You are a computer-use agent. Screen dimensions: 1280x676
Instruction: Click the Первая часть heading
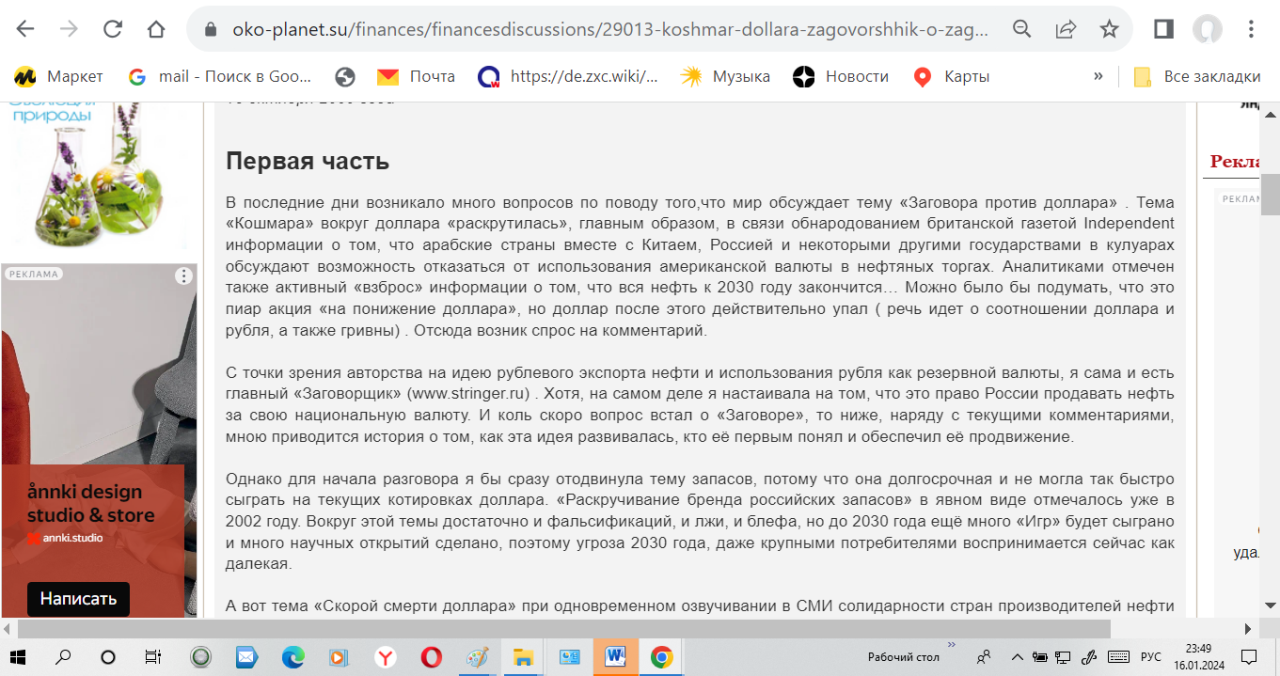pyautogui.click(x=307, y=161)
